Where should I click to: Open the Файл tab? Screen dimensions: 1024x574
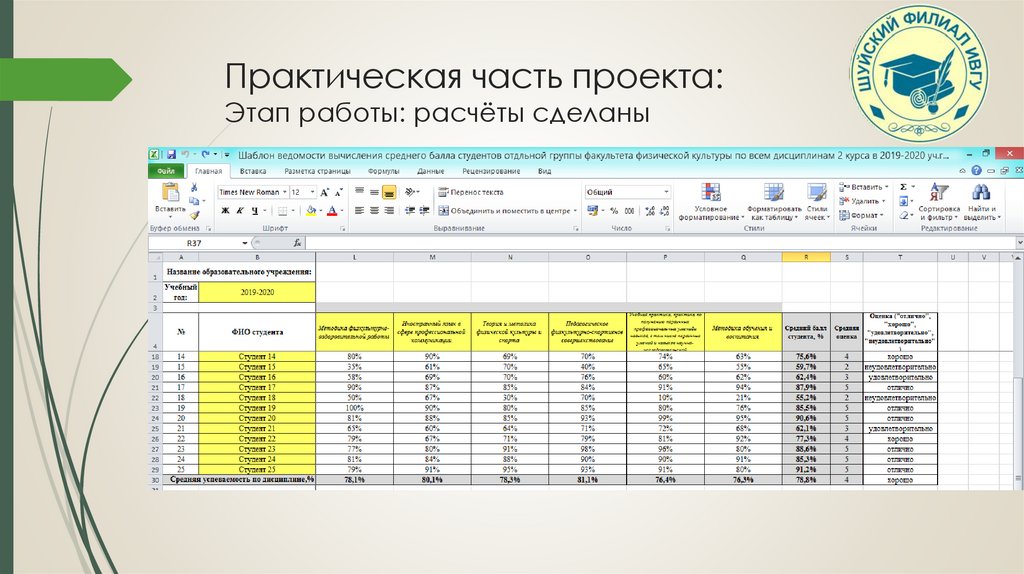coord(166,171)
